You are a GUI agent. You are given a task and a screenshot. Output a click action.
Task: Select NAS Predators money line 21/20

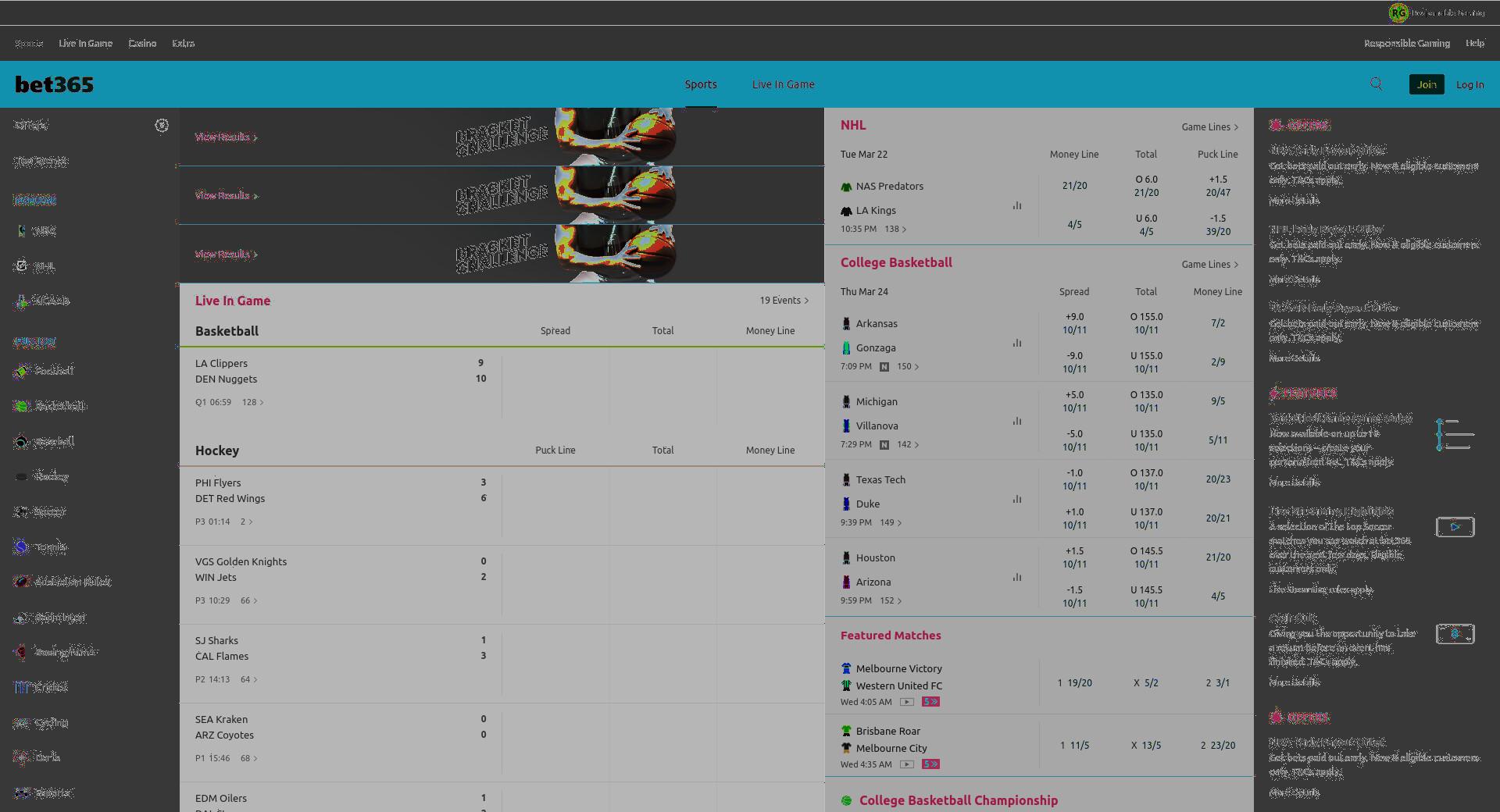(1074, 186)
